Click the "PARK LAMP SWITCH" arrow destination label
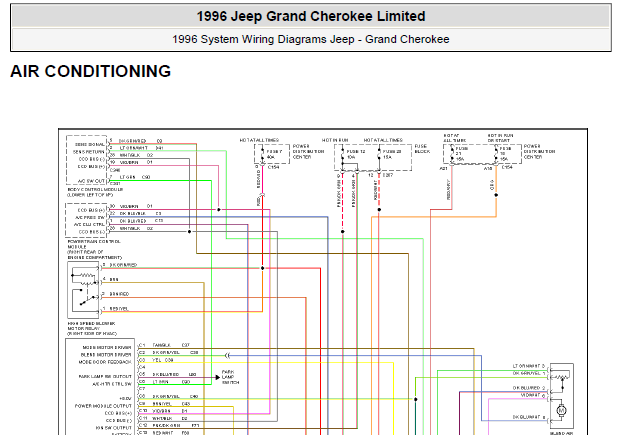 point(230,377)
